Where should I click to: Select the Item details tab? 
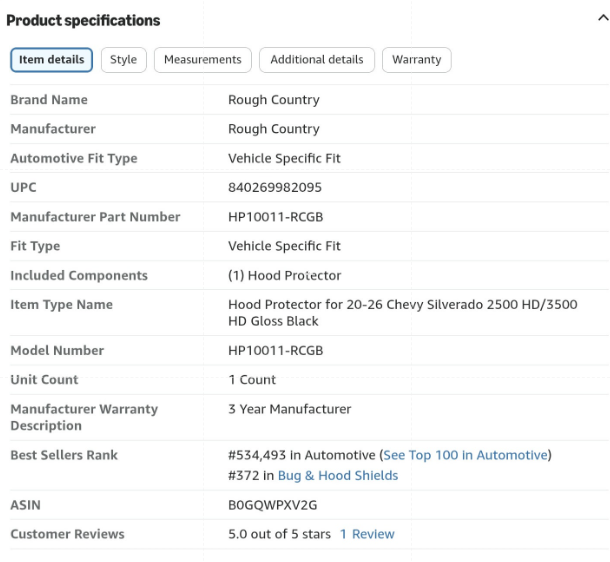51,60
